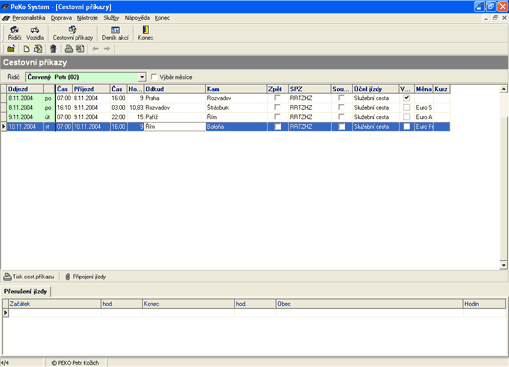Click the Euro S currency cell

424,107
